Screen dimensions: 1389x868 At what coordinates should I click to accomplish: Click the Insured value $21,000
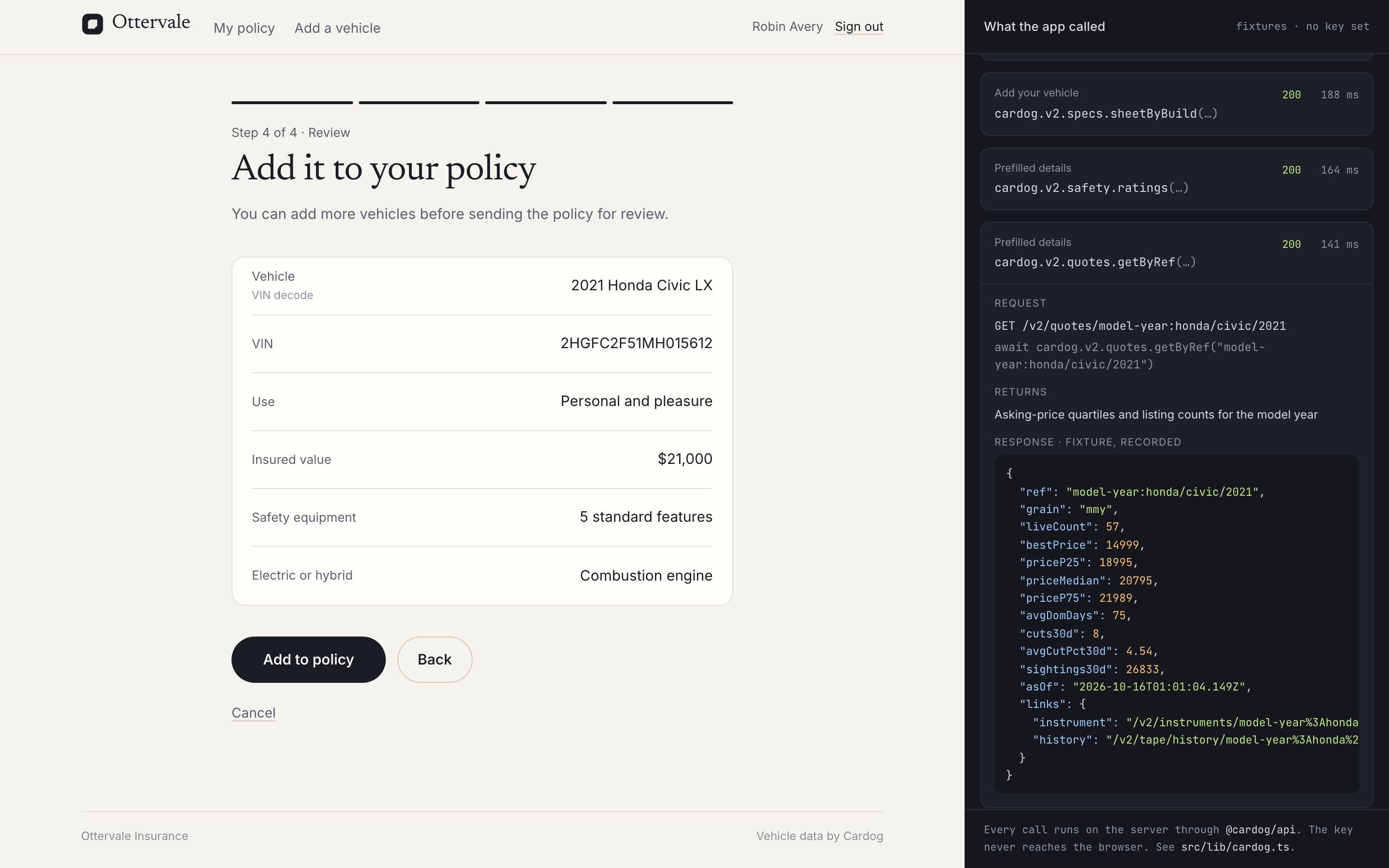pyautogui.click(x=685, y=459)
